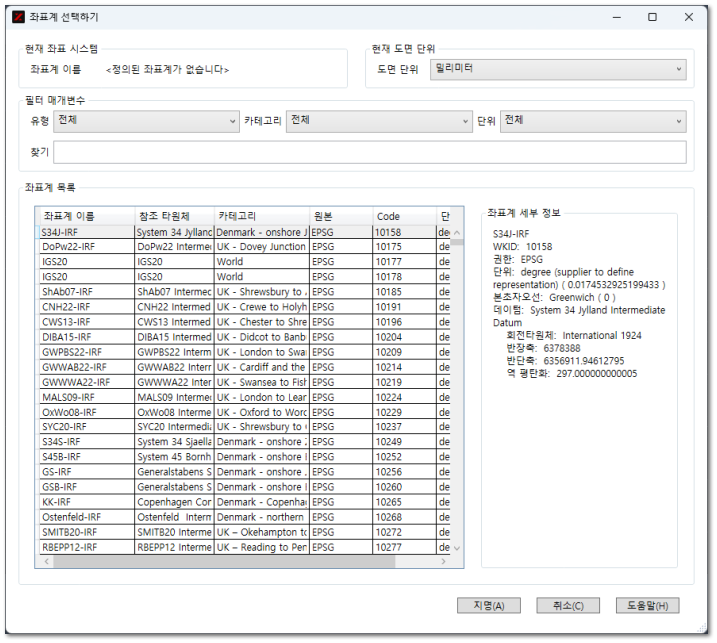717x643 pixels.
Task: Select the S34S-IRF row
Action: point(245,442)
